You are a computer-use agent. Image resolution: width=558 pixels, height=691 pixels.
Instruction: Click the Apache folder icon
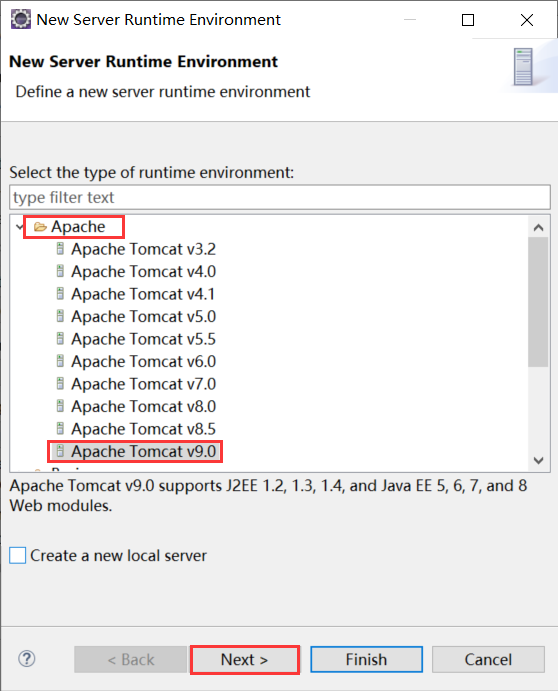pyautogui.click(x=40, y=227)
